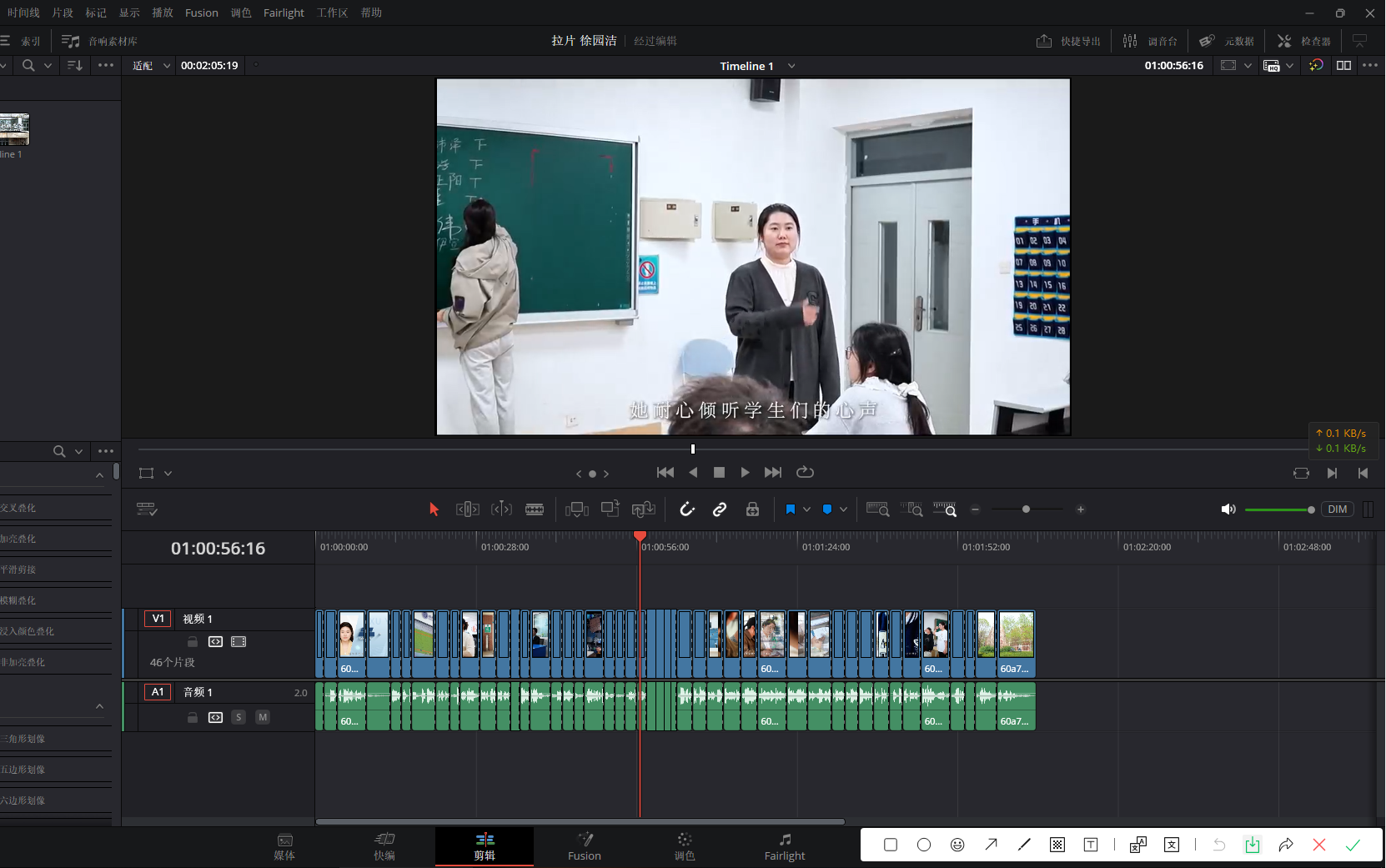Click the speaker volume icon

pos(1228,509)
